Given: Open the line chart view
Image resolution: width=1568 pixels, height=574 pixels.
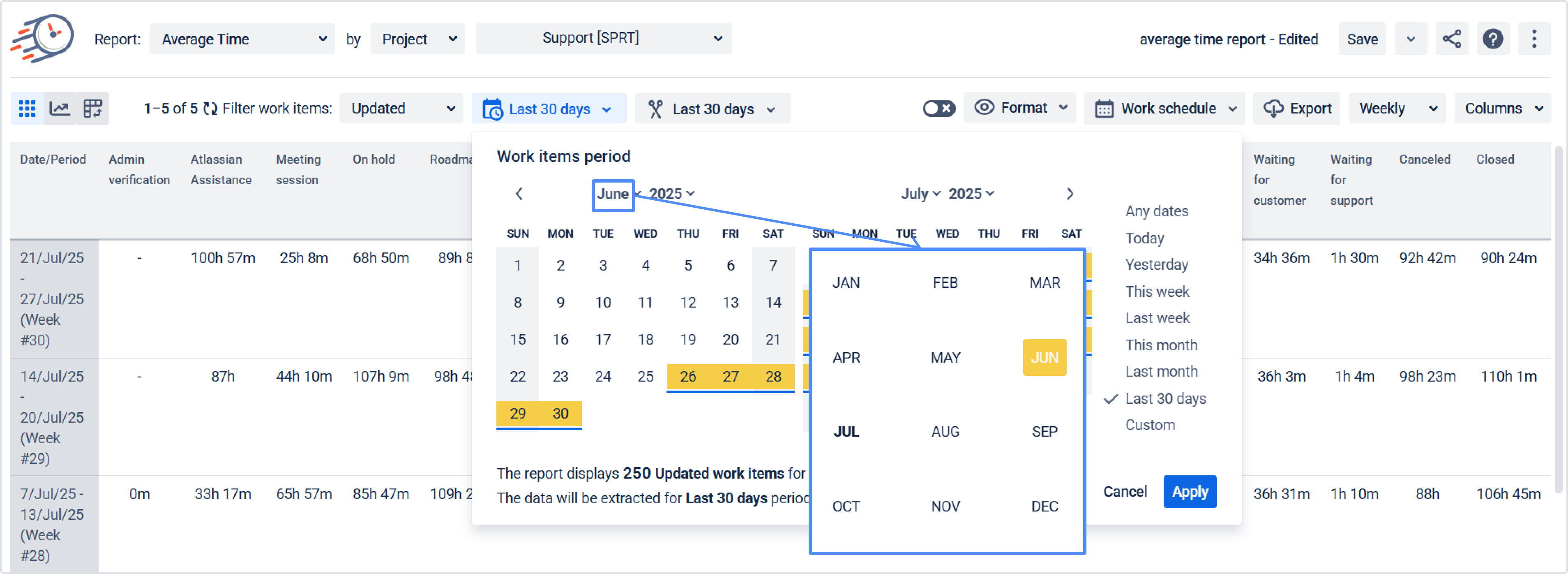Looking at the screenshot, I should pos(60,109).
